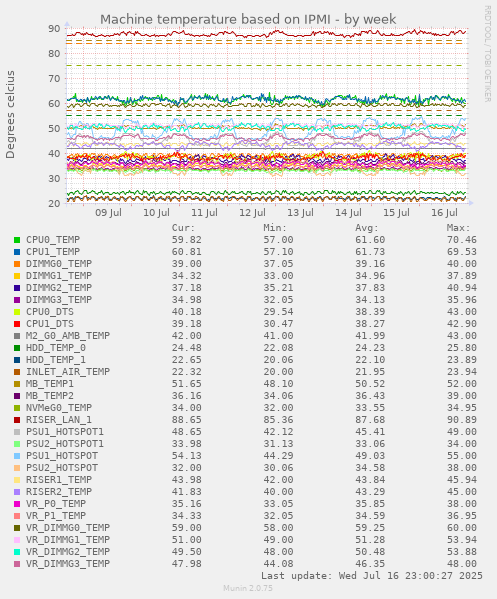497x599 pixels.
Task: Click the 'Last update' timestamp text
Action: pos(372,576)
